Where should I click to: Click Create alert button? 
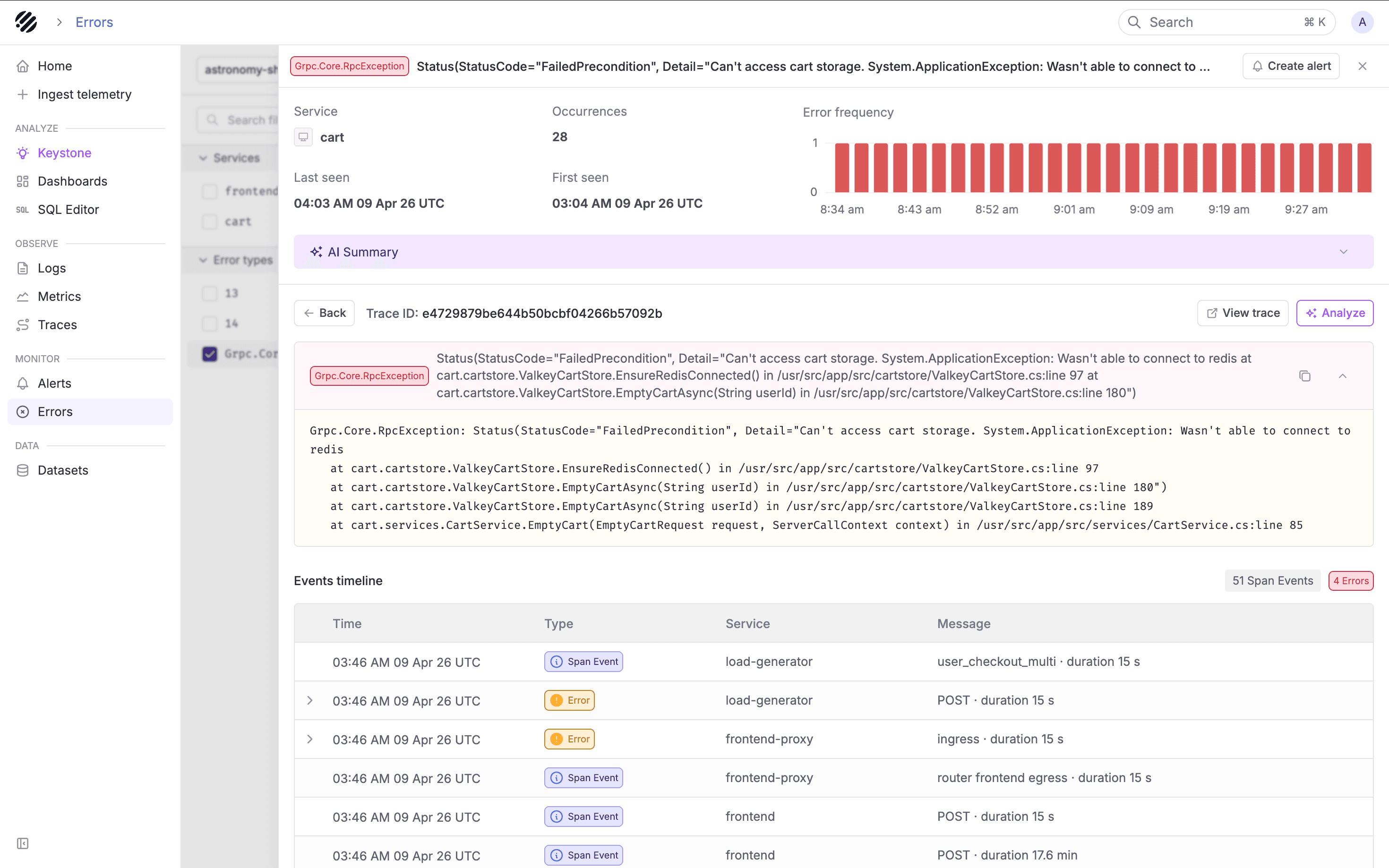(1291, 66)
